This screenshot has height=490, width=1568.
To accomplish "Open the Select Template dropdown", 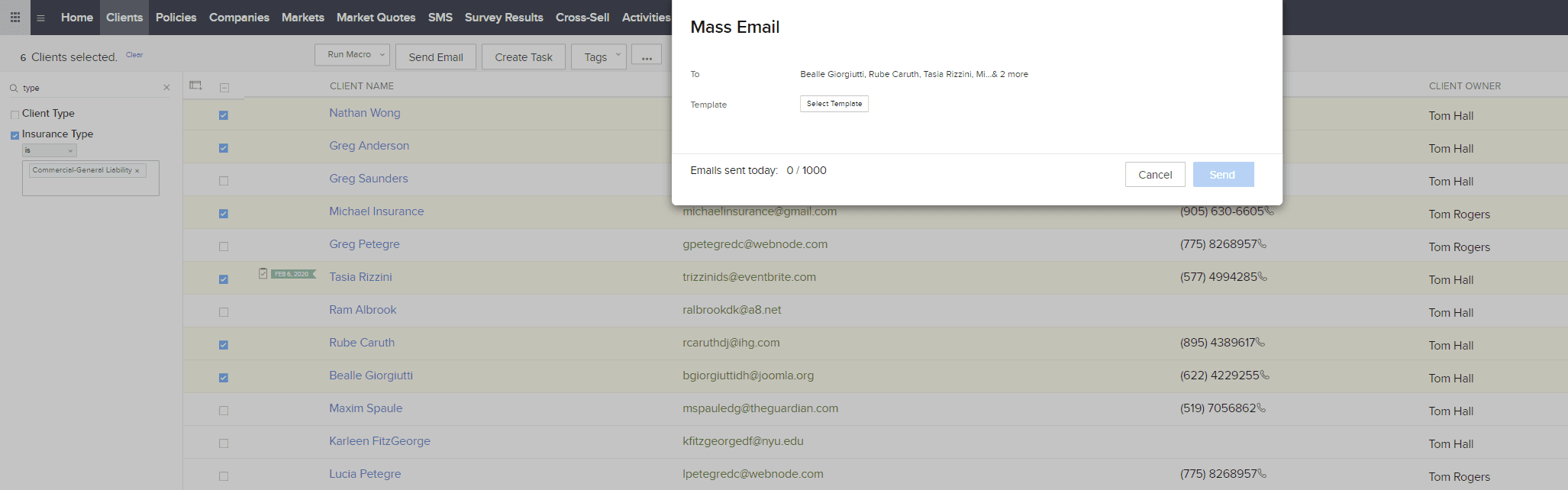I will 834,104.
